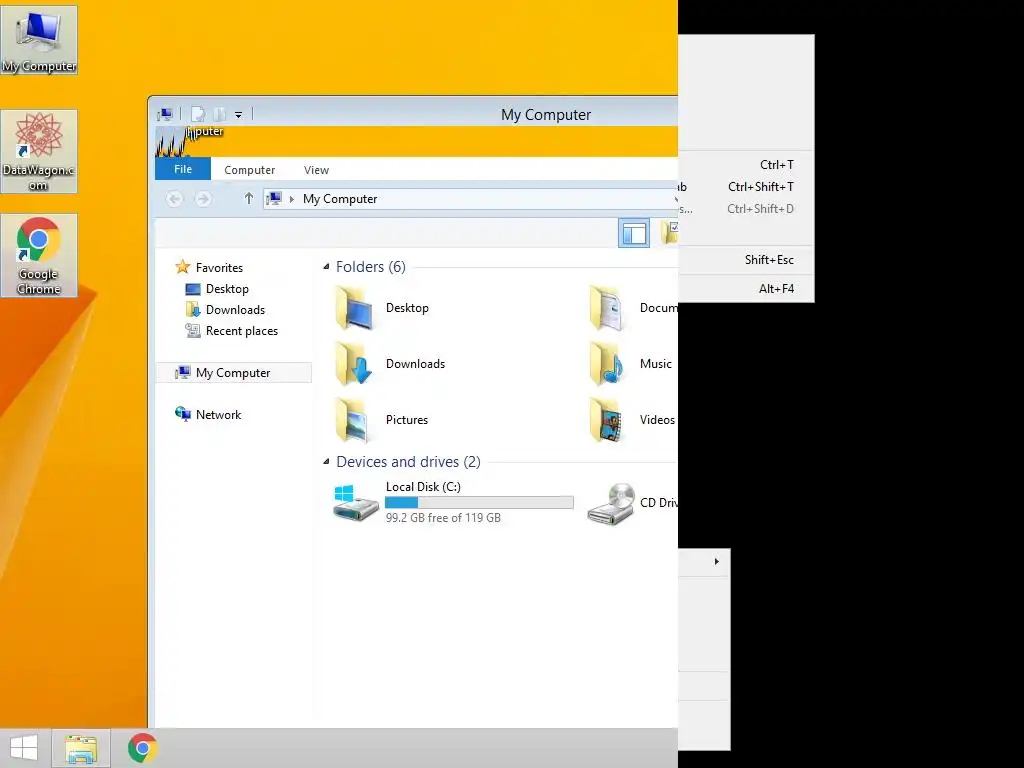This screenshot has height=768, width=1024.
Task: Click the New folder quick access icon
Action: [x=220, y=115]
